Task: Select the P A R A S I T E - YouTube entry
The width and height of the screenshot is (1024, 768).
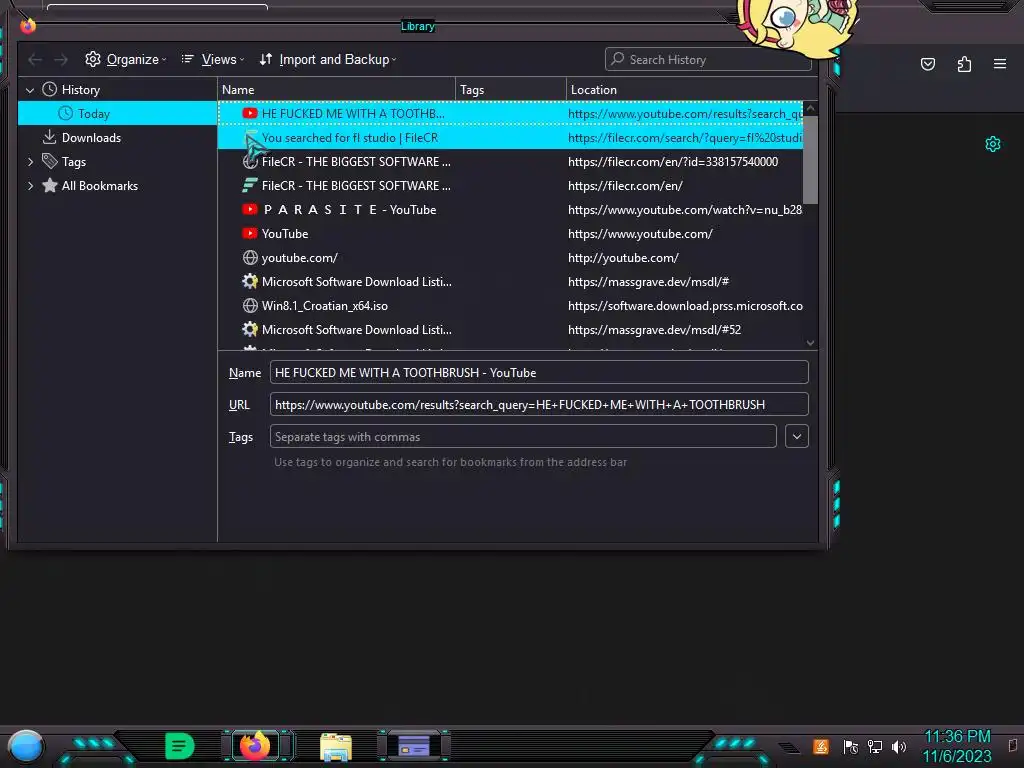Action: tap(510, 210)
